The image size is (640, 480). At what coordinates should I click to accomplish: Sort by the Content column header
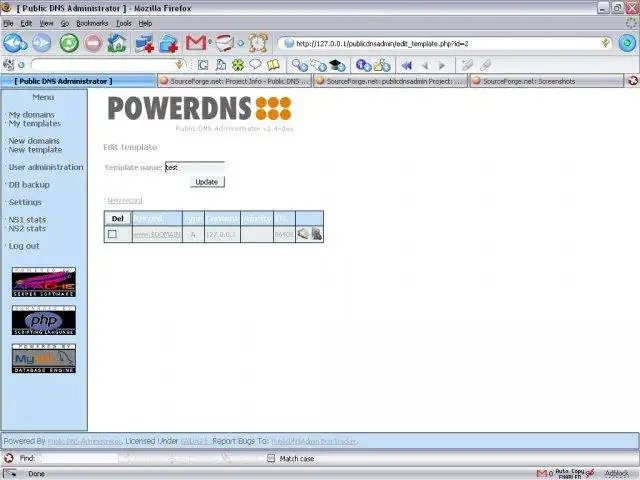click(x=222, y=219)
